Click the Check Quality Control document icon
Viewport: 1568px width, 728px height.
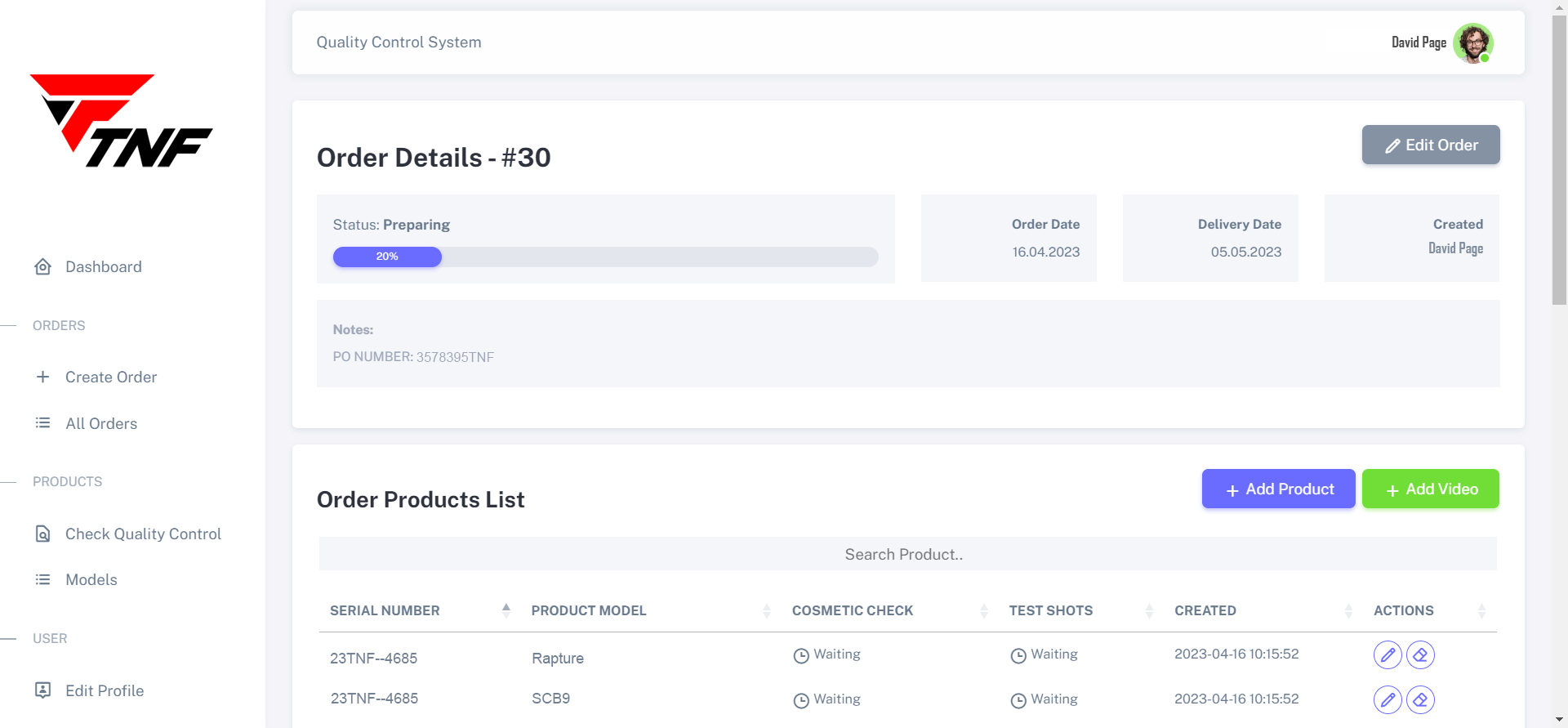click(43, 534)
